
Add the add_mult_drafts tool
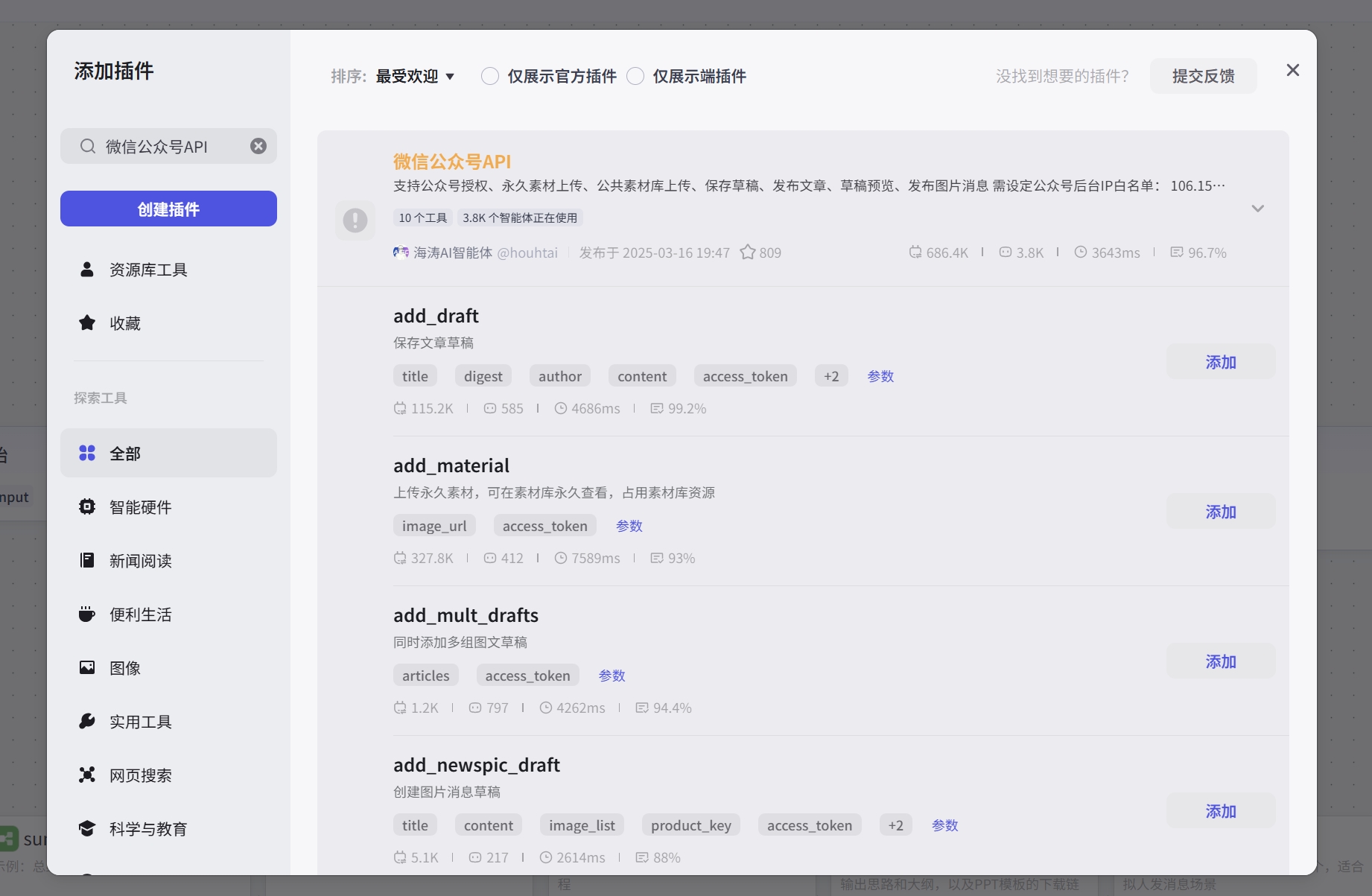(1221, 661)
